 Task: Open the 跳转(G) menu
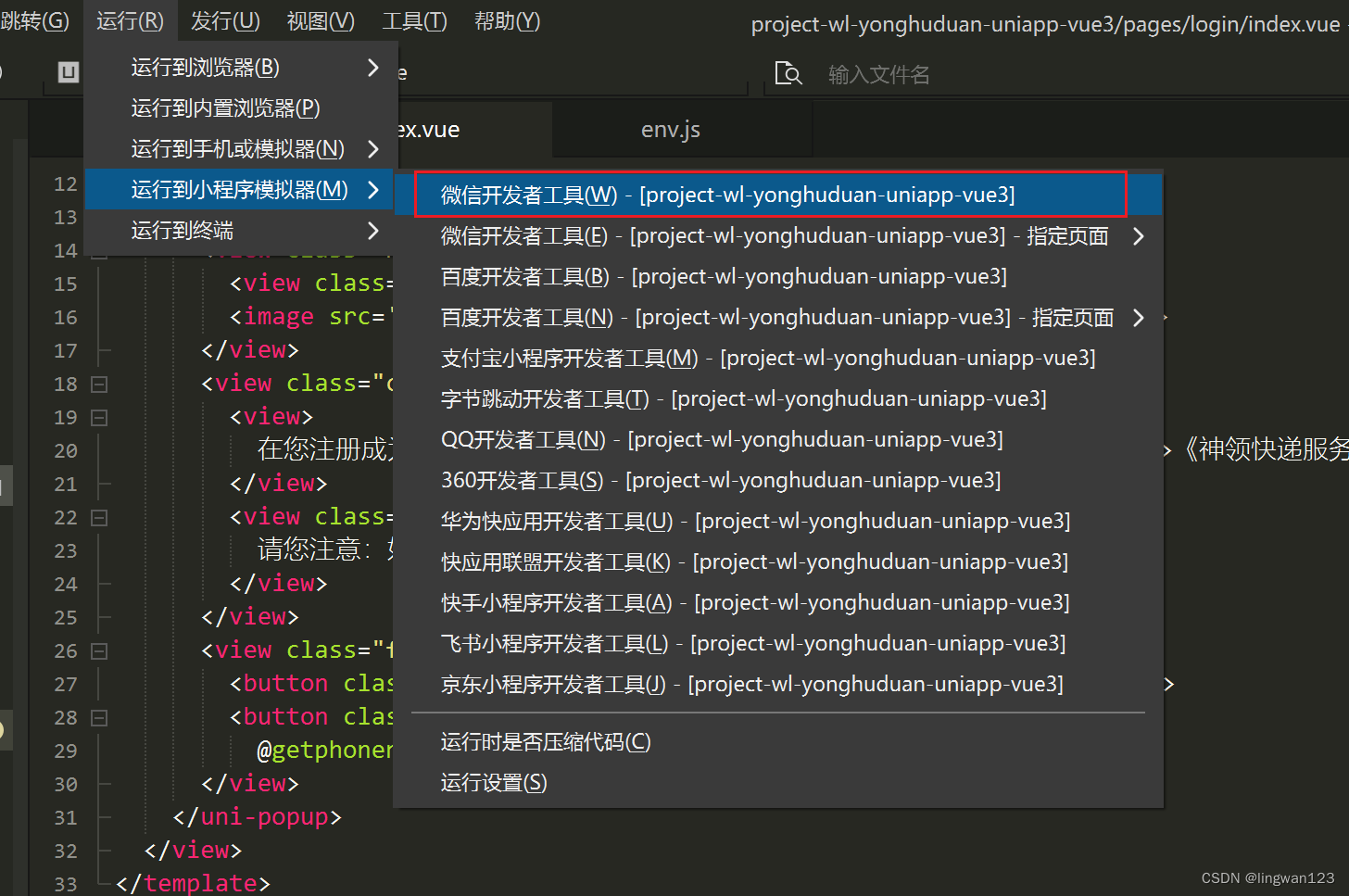35,20
